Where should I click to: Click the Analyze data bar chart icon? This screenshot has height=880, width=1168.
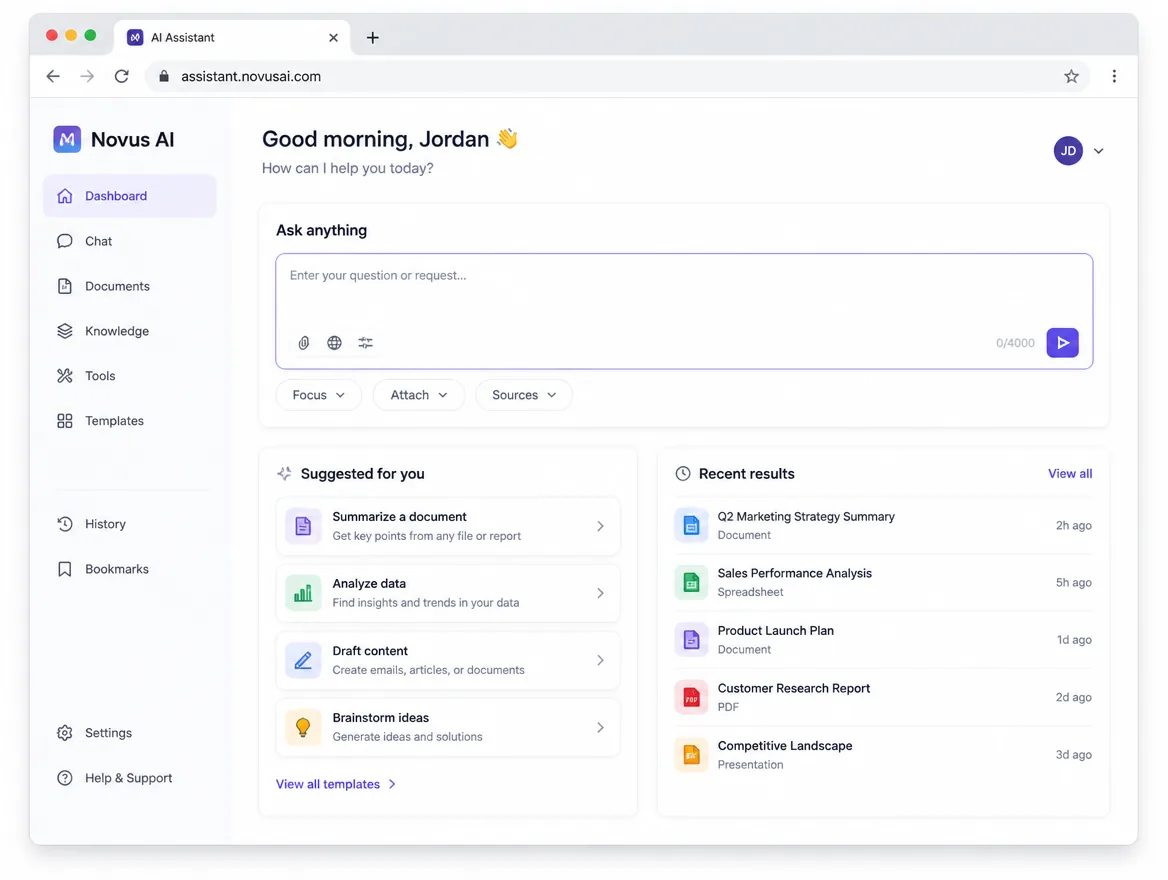pyautogui.click(x=303, y=593)
